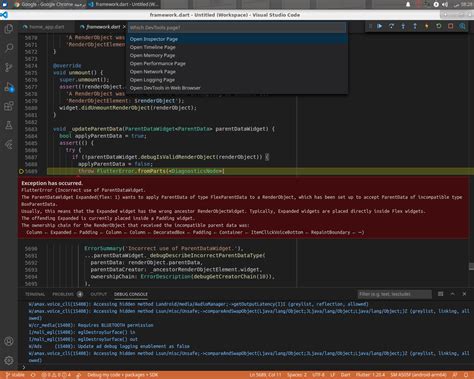Screen dimensions: 474x379
Task: Select Open Inspector Page option
Action: [238, 39]
